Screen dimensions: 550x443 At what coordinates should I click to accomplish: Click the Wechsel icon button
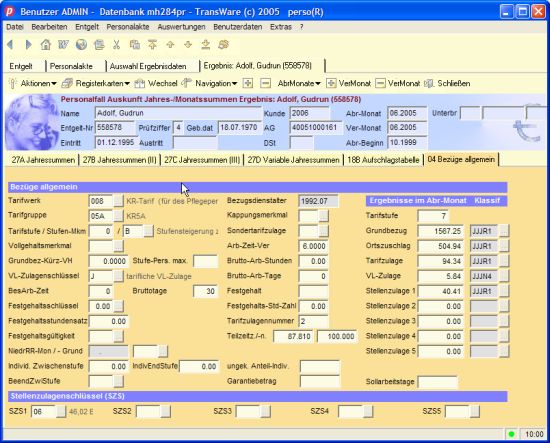(x=140, y=83)
